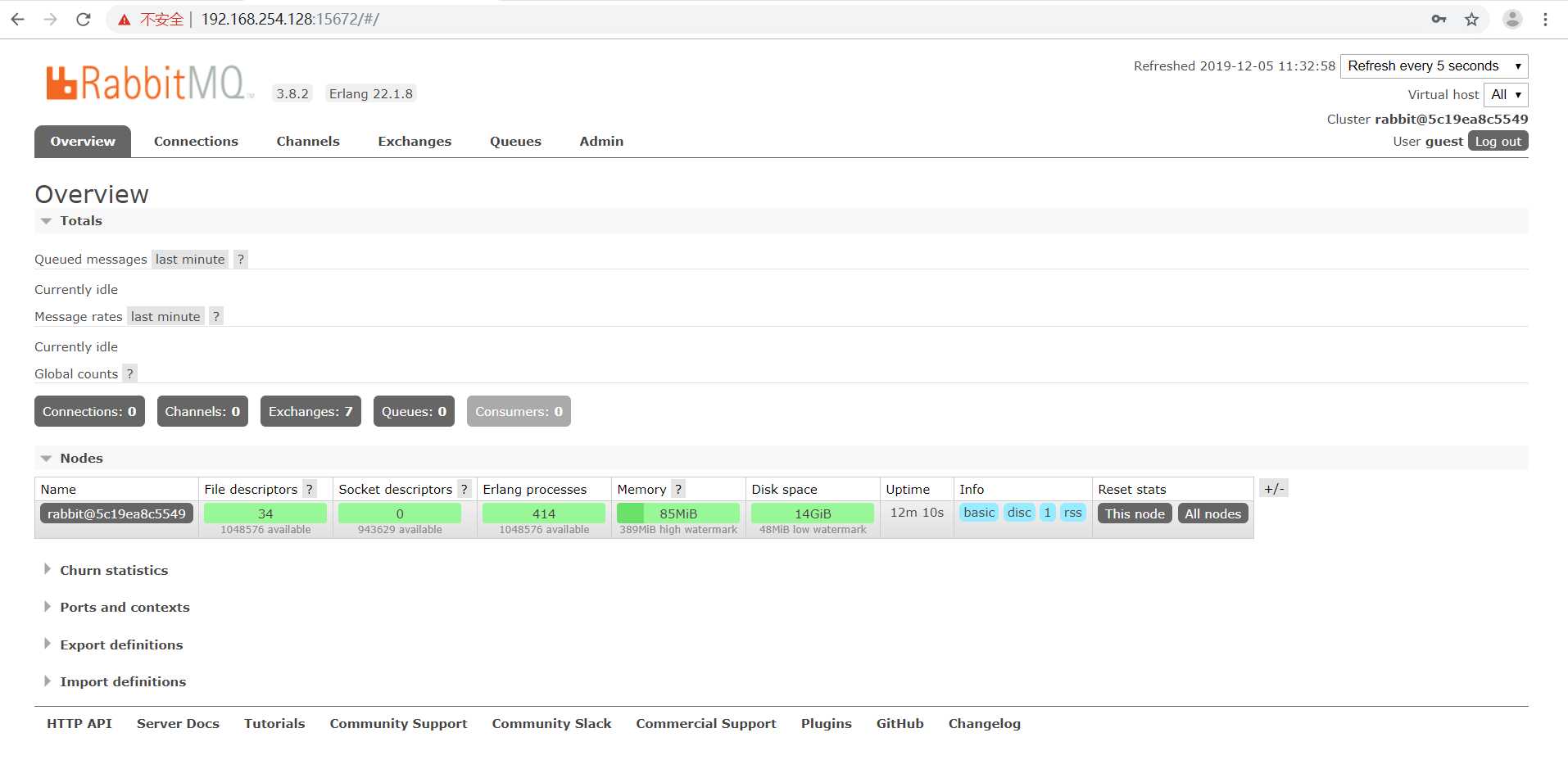Open the Socket descriptors help question mark
The image size is (1568, 778).
tap(464, 489)
